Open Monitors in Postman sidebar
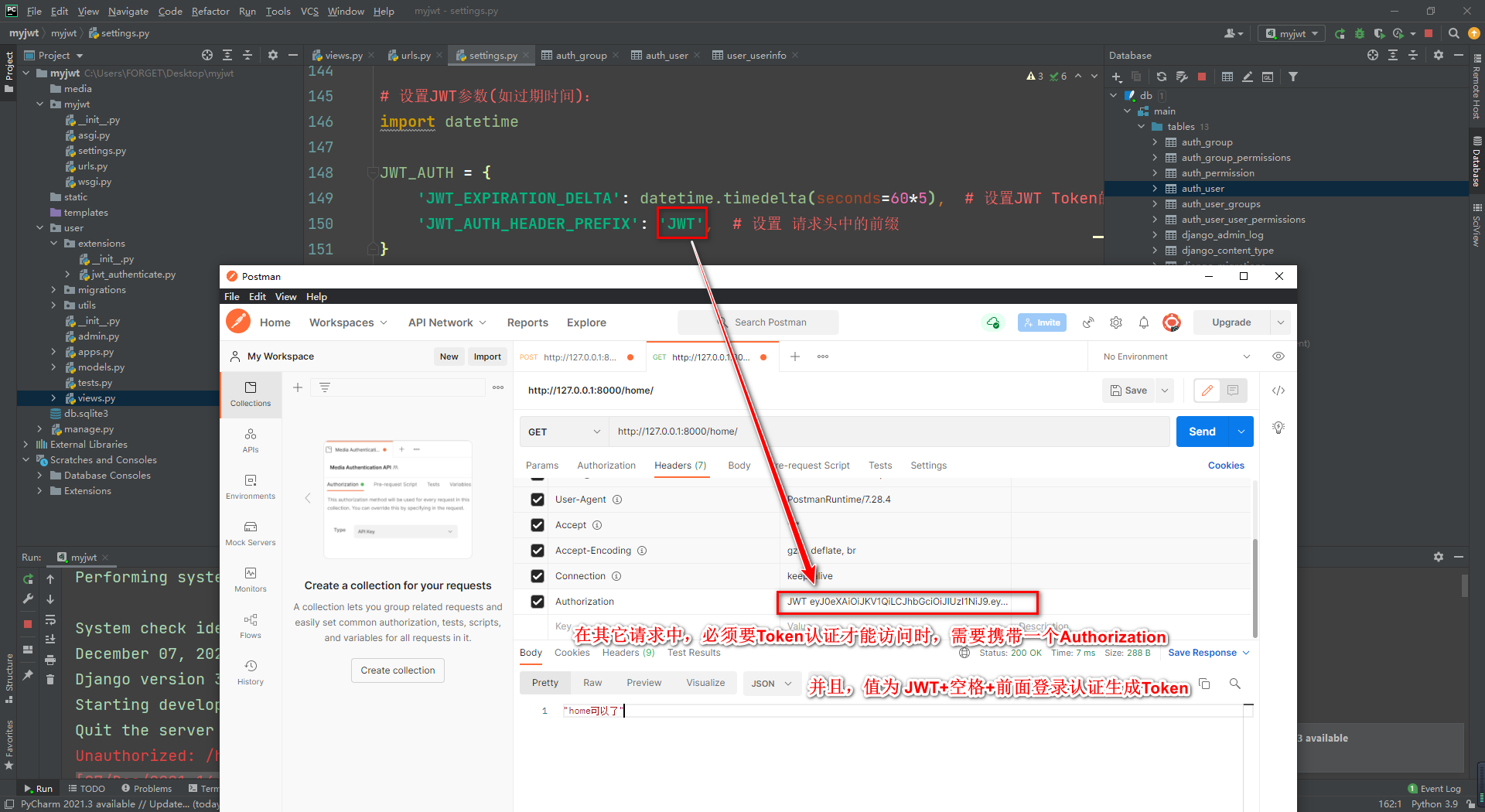Viewport: 1485px width, 812px height. [251, 580]
